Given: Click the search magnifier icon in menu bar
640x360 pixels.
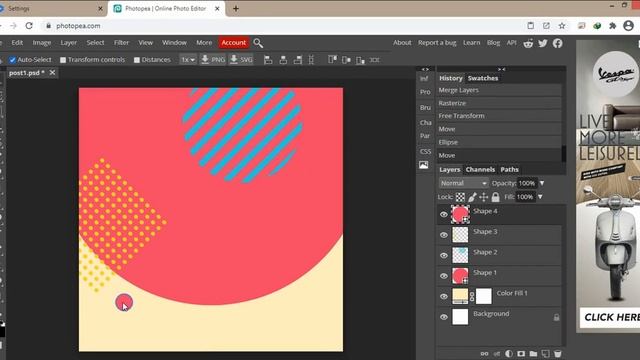Looking at the screenshot, I should click(258, 43).
